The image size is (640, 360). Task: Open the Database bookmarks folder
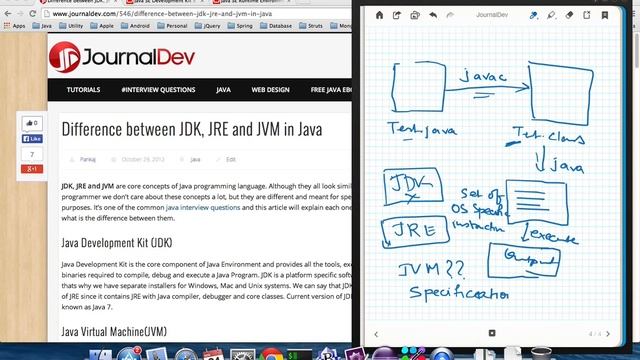click(x=276, y=26)
